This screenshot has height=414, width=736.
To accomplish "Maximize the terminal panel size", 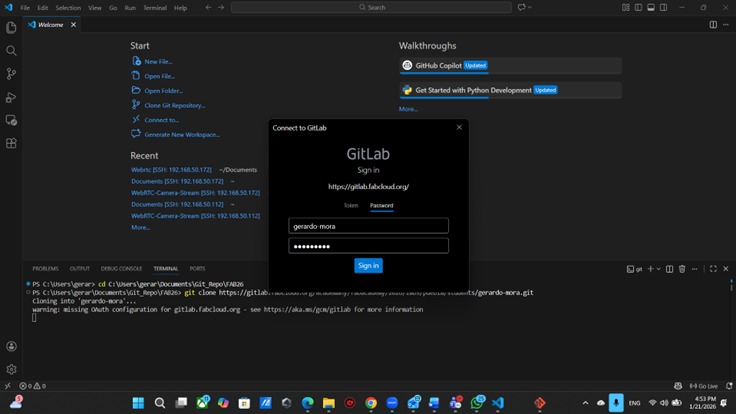I will (x=713, y=269).
